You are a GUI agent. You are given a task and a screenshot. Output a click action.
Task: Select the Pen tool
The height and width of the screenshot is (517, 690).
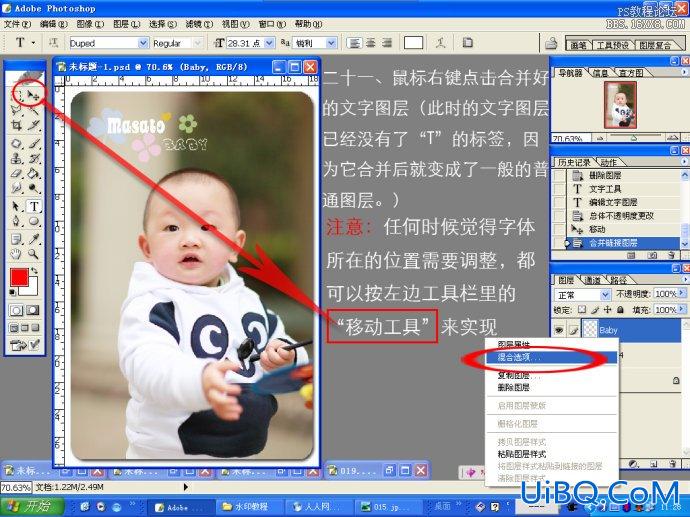pyautogui.click(x=17, y=221)
